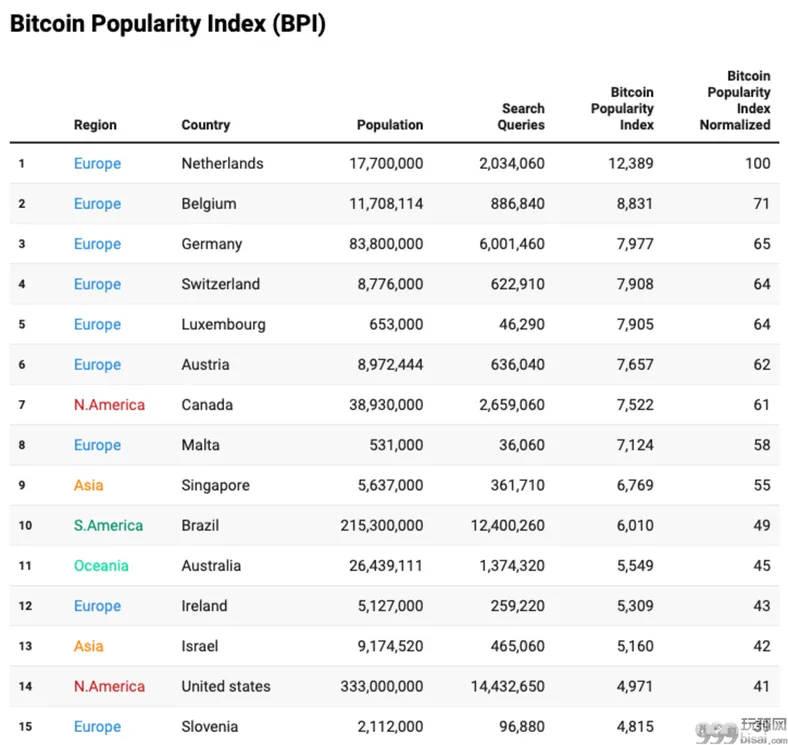
Task: Click the Country column header
Action: (206, 125)
